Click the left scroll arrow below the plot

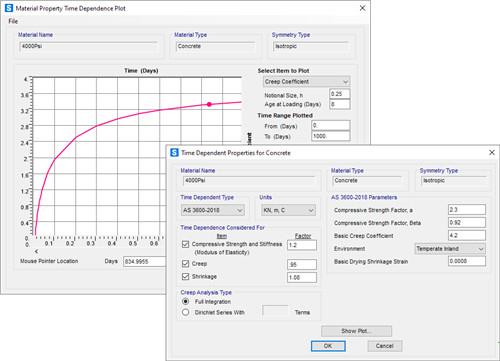pos(36,251)
